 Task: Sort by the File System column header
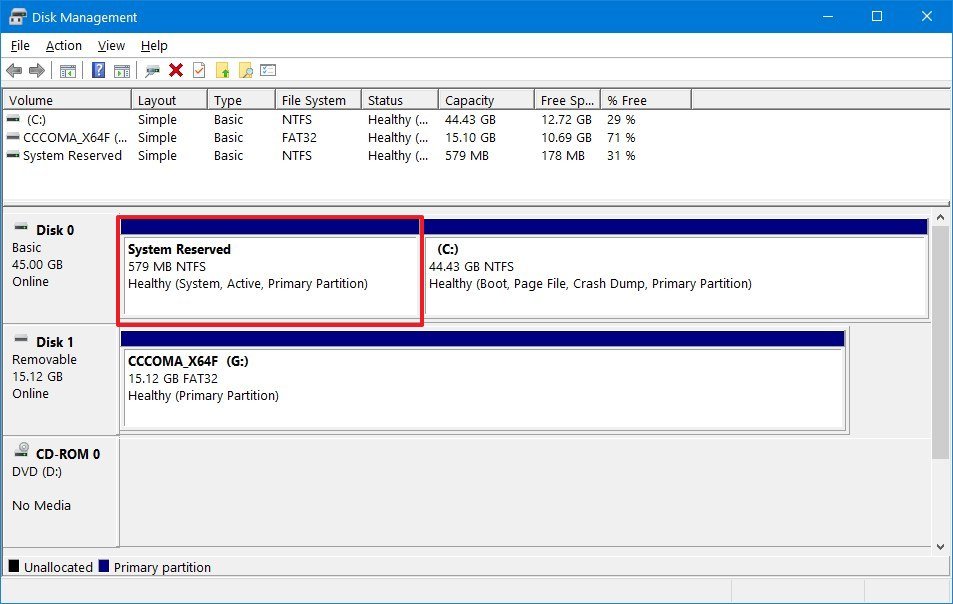click(318, 100)
